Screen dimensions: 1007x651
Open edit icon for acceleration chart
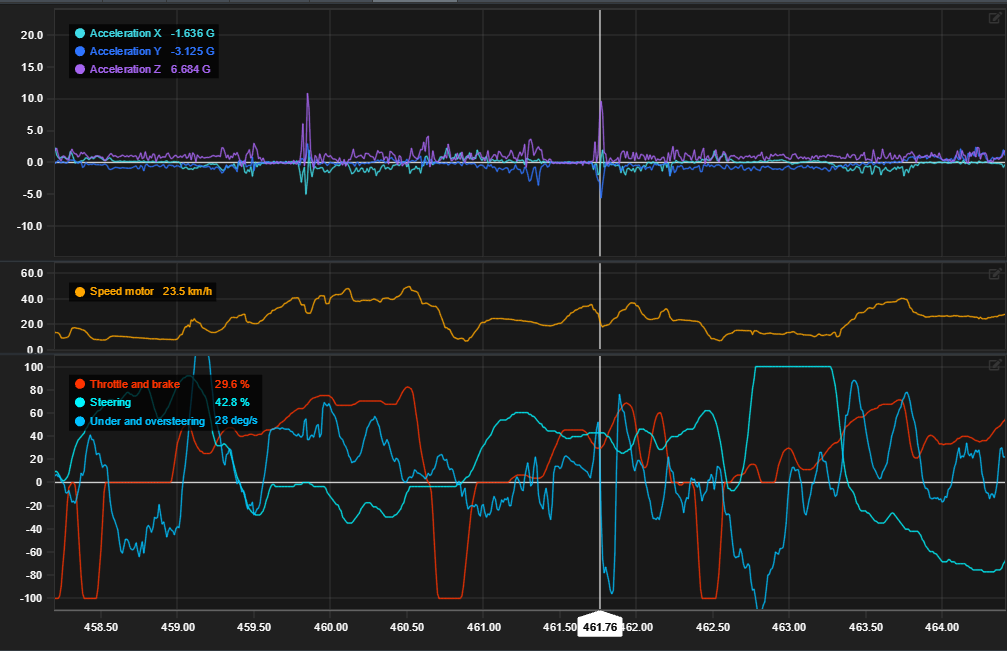pyautogui.click(x=995, y=18)
